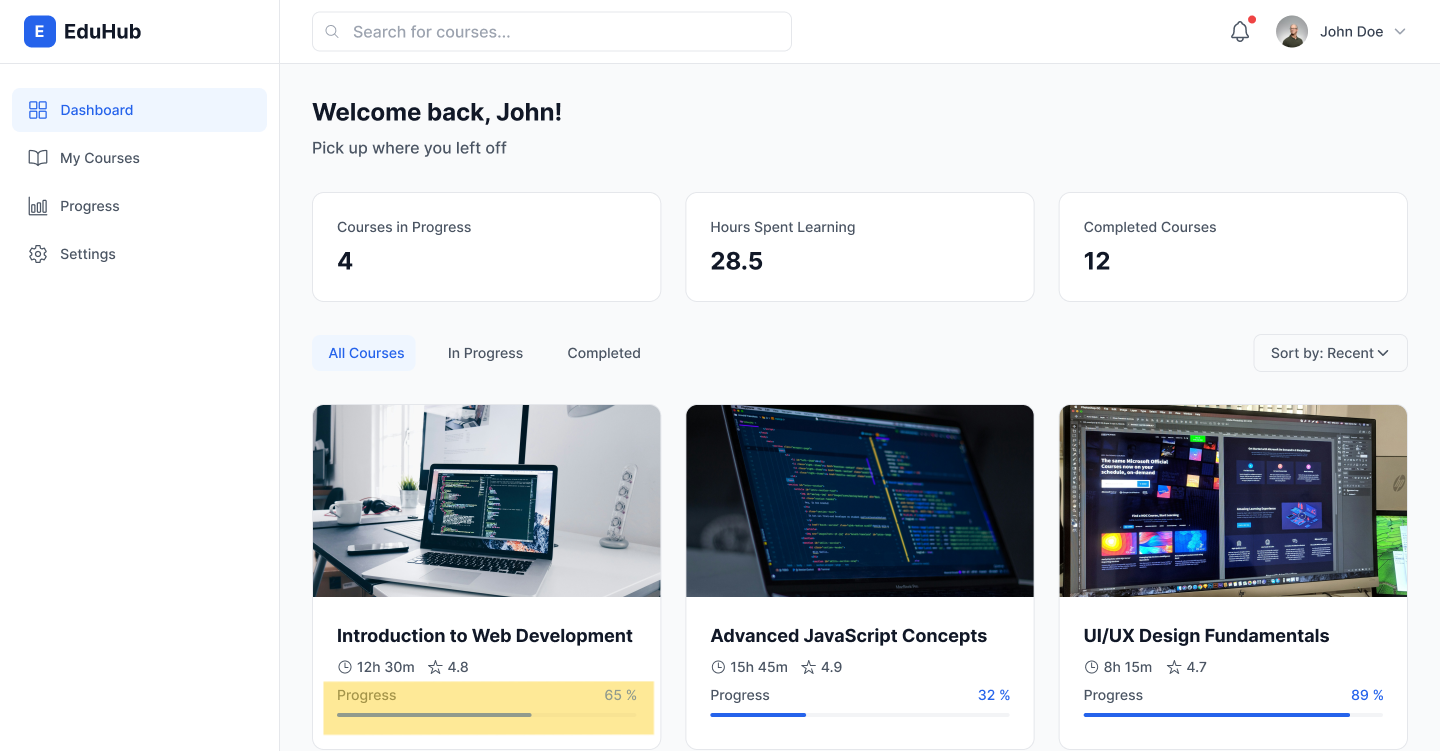This screenshot has width=1440, height=751.
Task: Click the clock icon beside 12h 30m
Action: [x=346, y=667]
